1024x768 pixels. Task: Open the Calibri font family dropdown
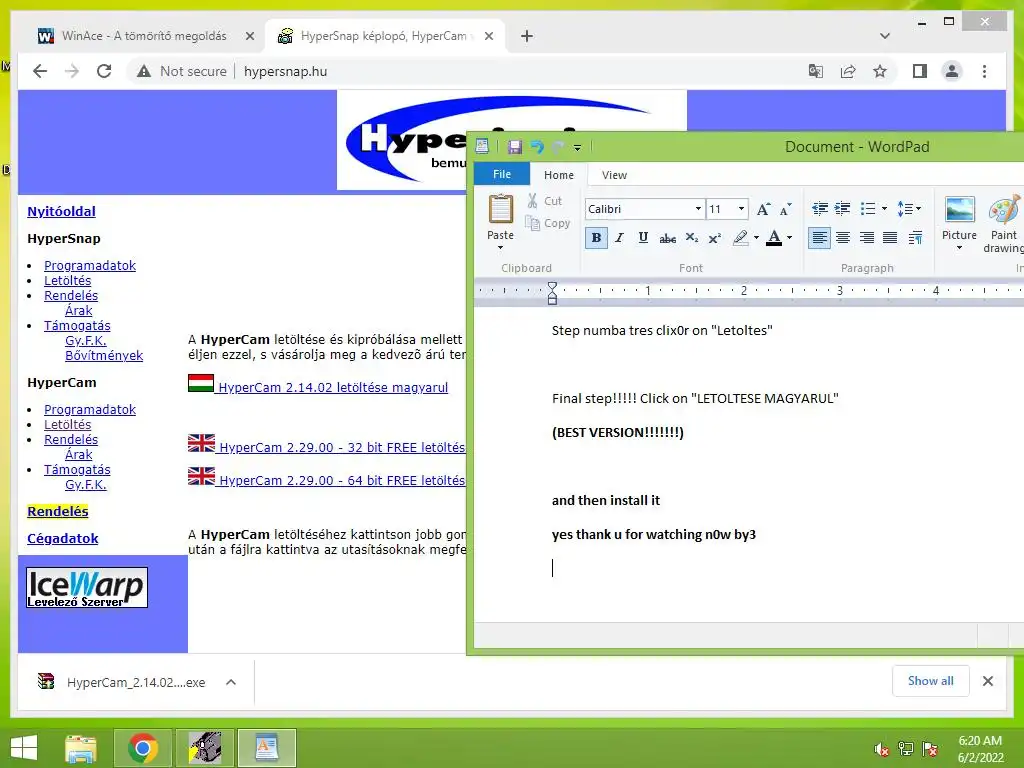(x=698, y=209)
